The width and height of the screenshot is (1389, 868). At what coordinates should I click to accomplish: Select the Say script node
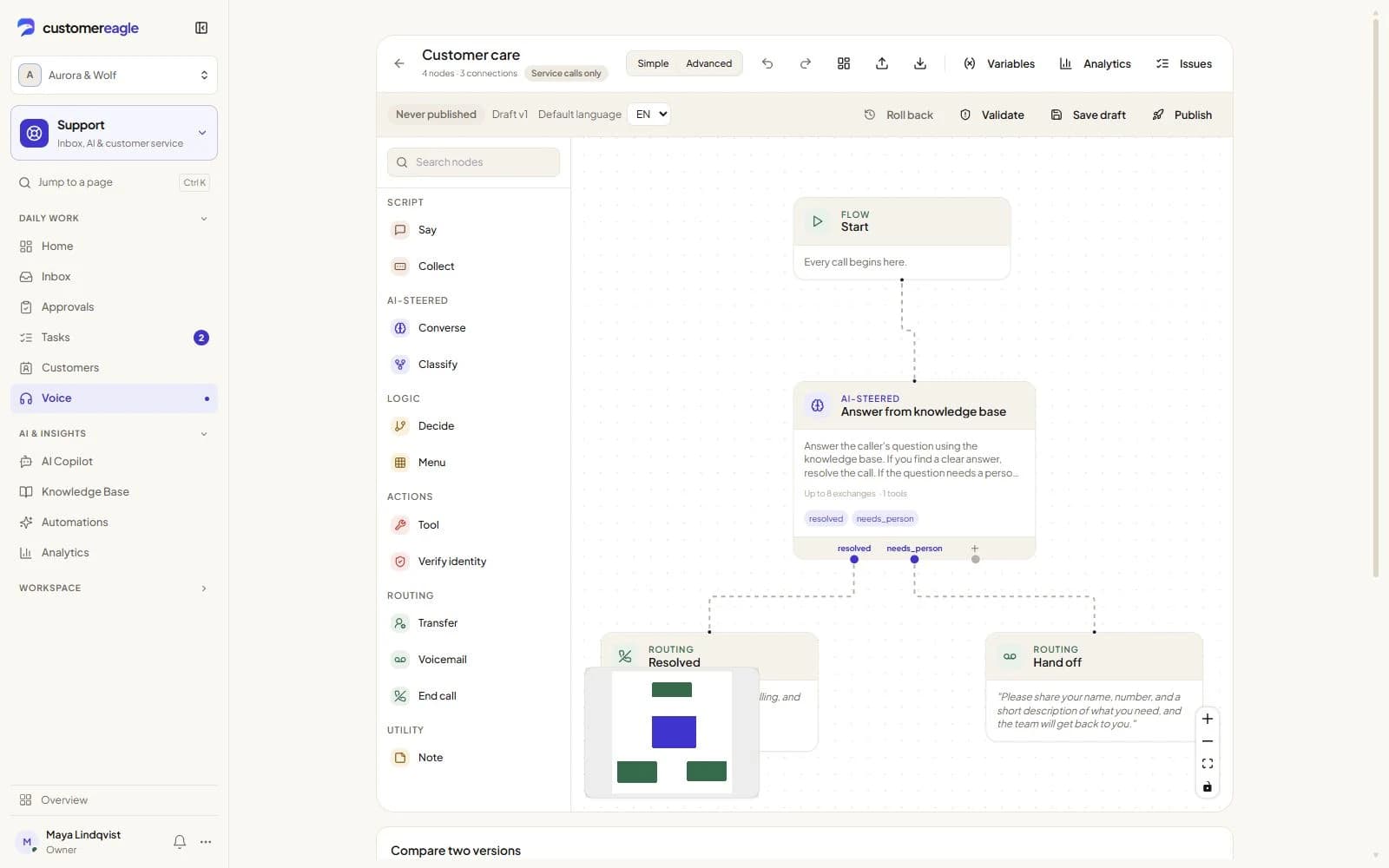(474, 230)
